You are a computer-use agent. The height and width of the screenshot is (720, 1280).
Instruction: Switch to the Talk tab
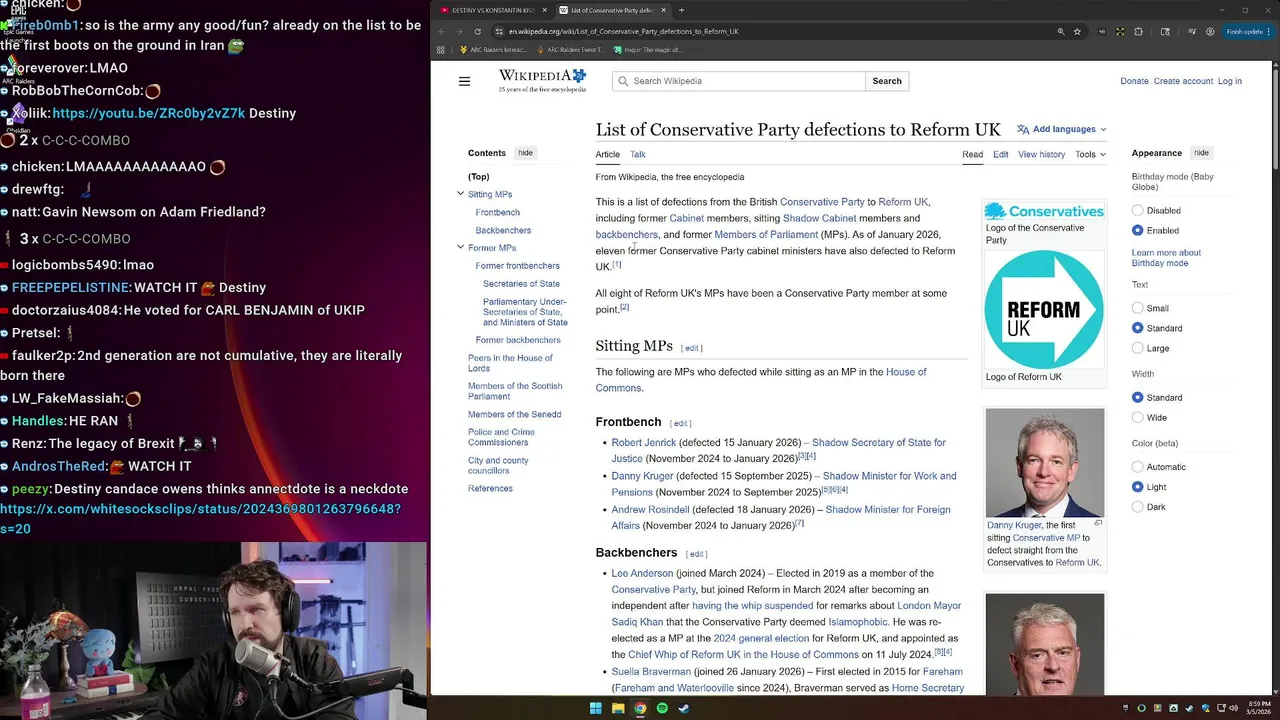(x=637, y=154)
